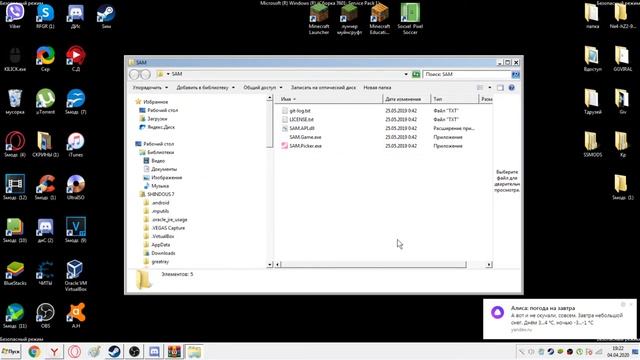Sort by Дата изменения column header
This screenshot has width=640, height=360.
tap(407, 99)
